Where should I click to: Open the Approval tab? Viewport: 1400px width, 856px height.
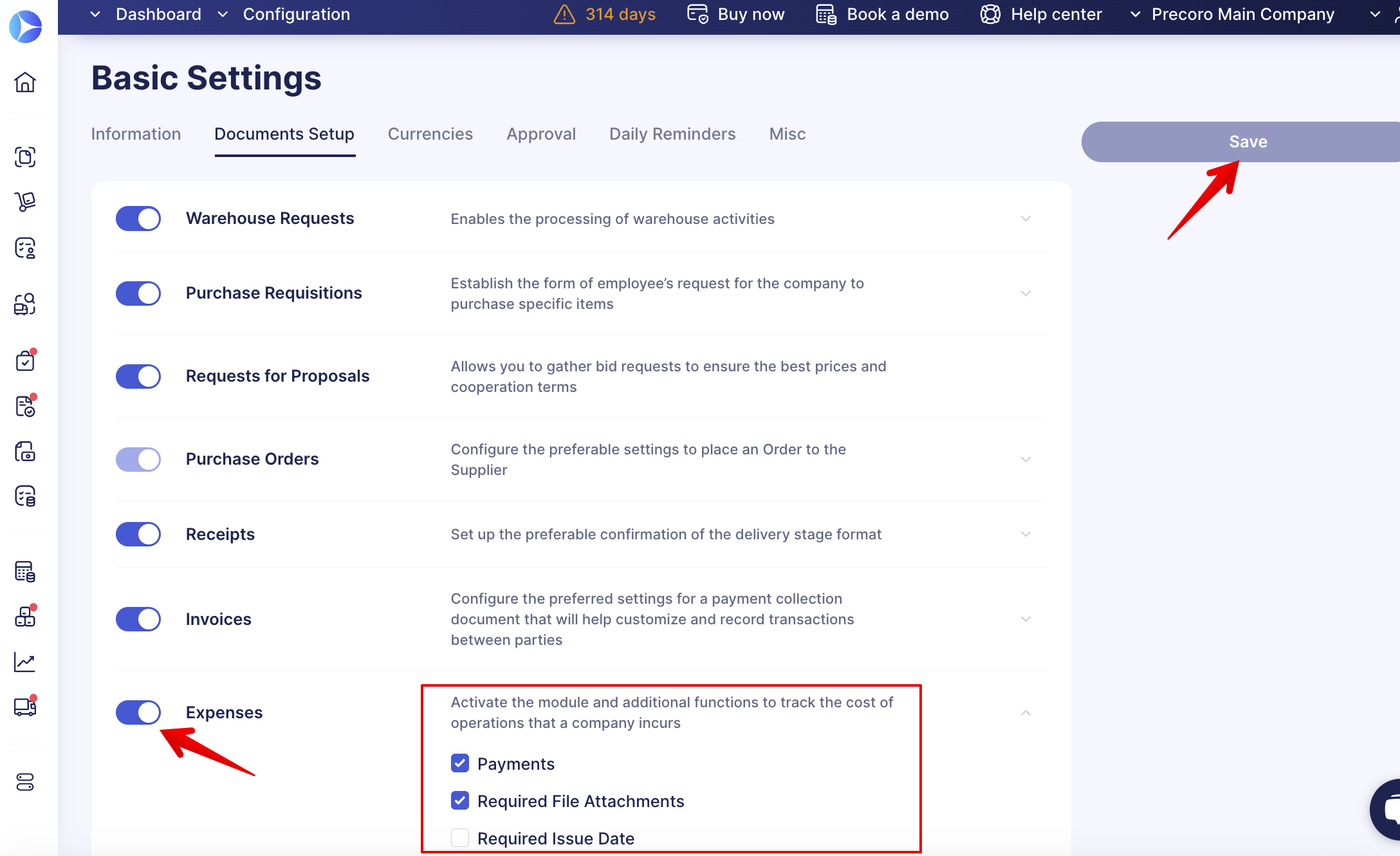click(x=541, y=134)
